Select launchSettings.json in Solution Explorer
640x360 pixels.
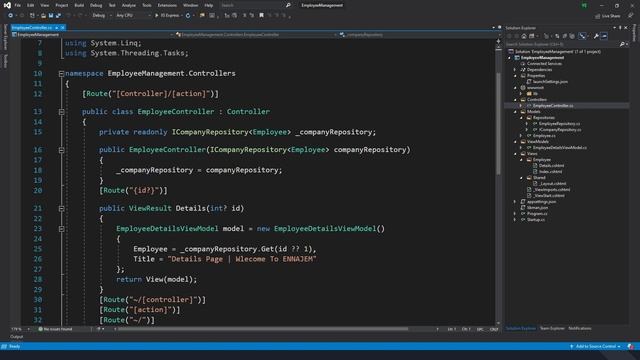(550, 82)
